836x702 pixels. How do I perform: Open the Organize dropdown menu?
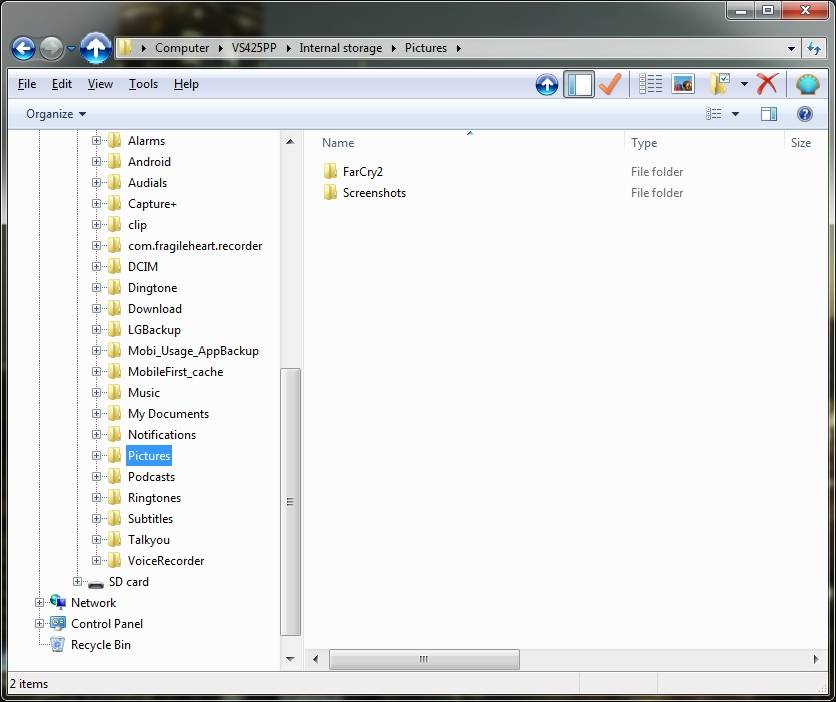(56, 114)
